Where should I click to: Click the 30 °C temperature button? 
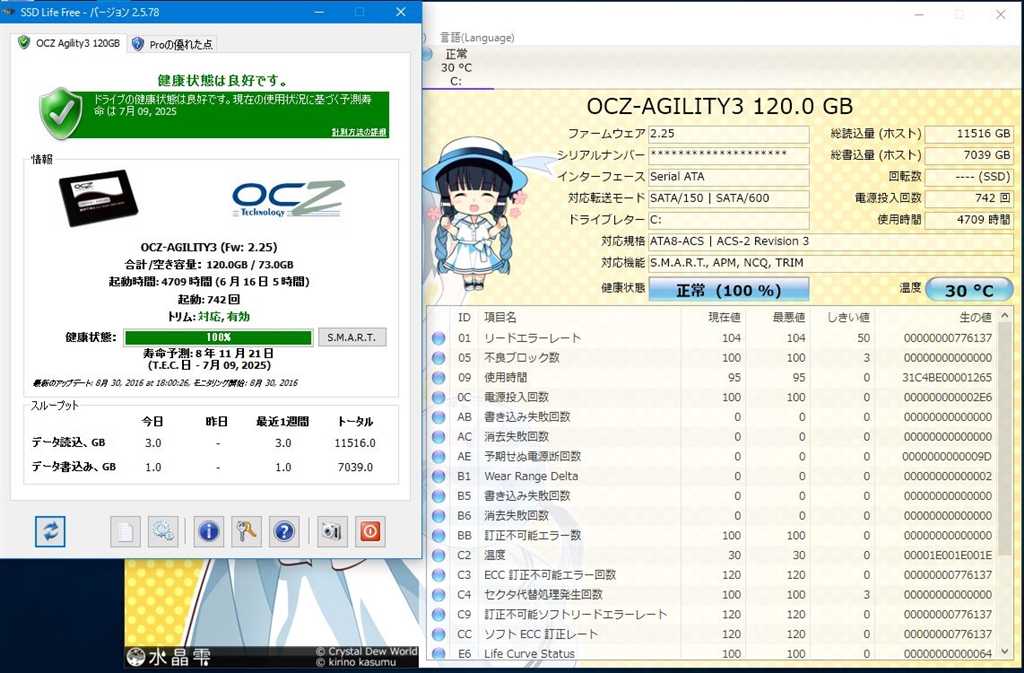pos(969,290)
